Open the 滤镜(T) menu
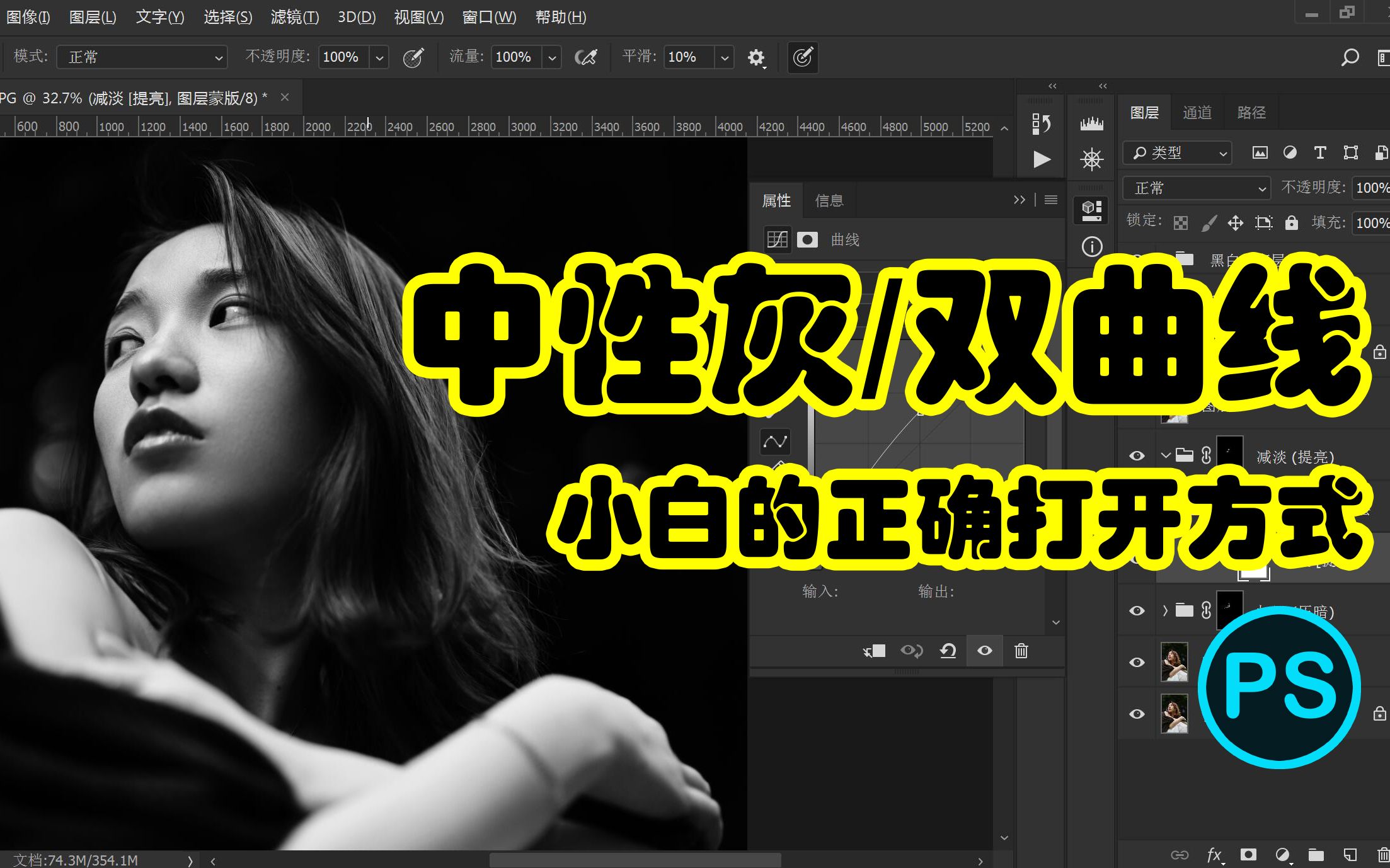Screen dimensions: 1390x868 pyautogui.click(x=295, y=17)
